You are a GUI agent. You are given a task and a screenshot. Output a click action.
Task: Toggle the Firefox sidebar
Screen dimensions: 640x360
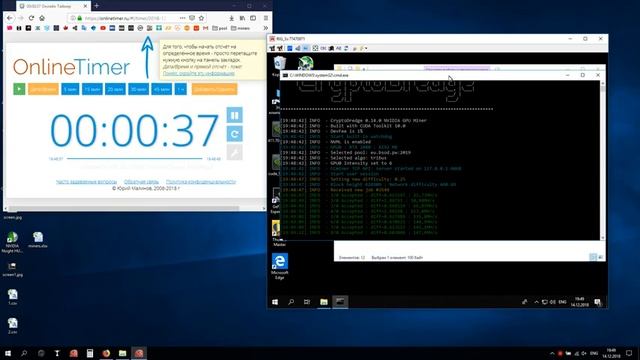click(253, 18)
